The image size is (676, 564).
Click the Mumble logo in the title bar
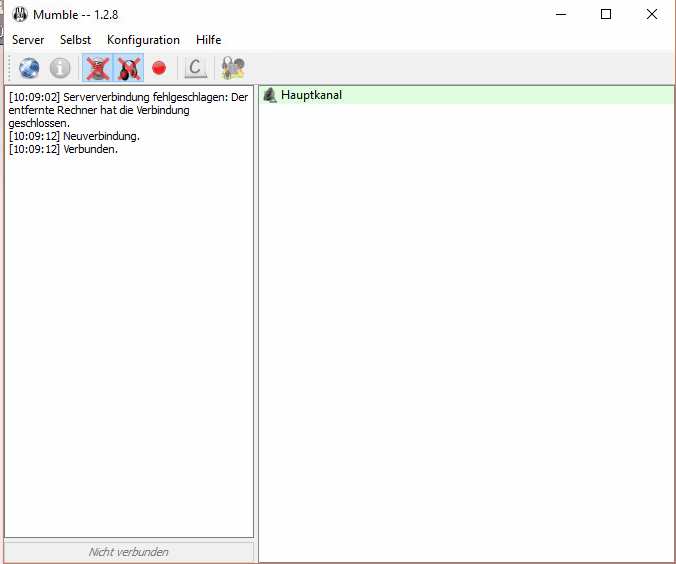click(18, 15)
